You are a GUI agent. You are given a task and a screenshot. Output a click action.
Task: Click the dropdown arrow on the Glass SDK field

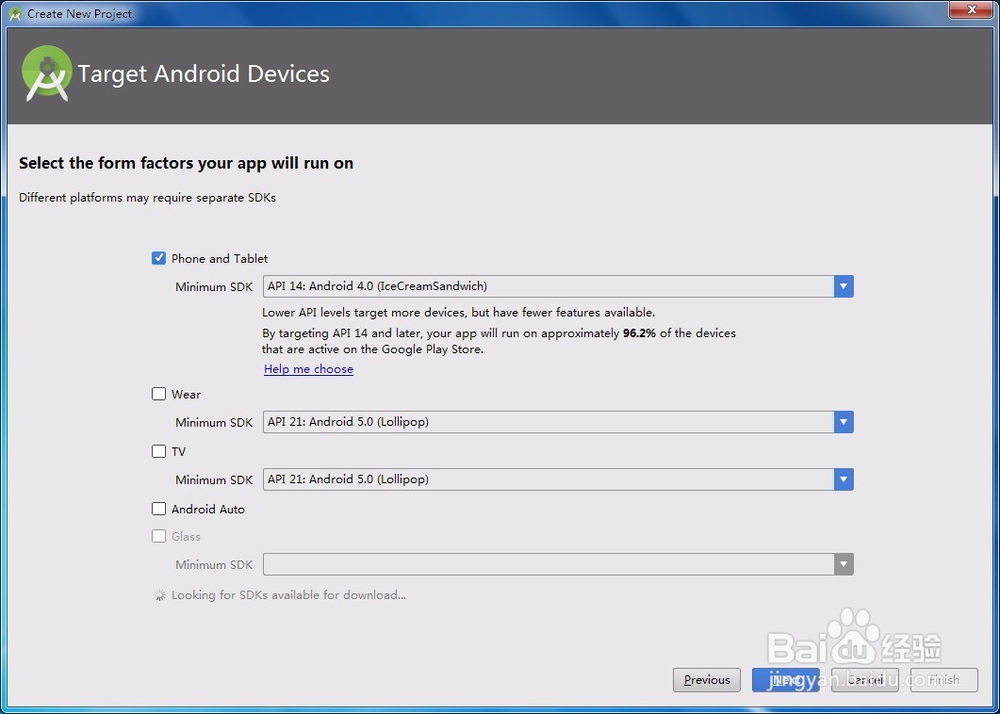coord(843,564)
